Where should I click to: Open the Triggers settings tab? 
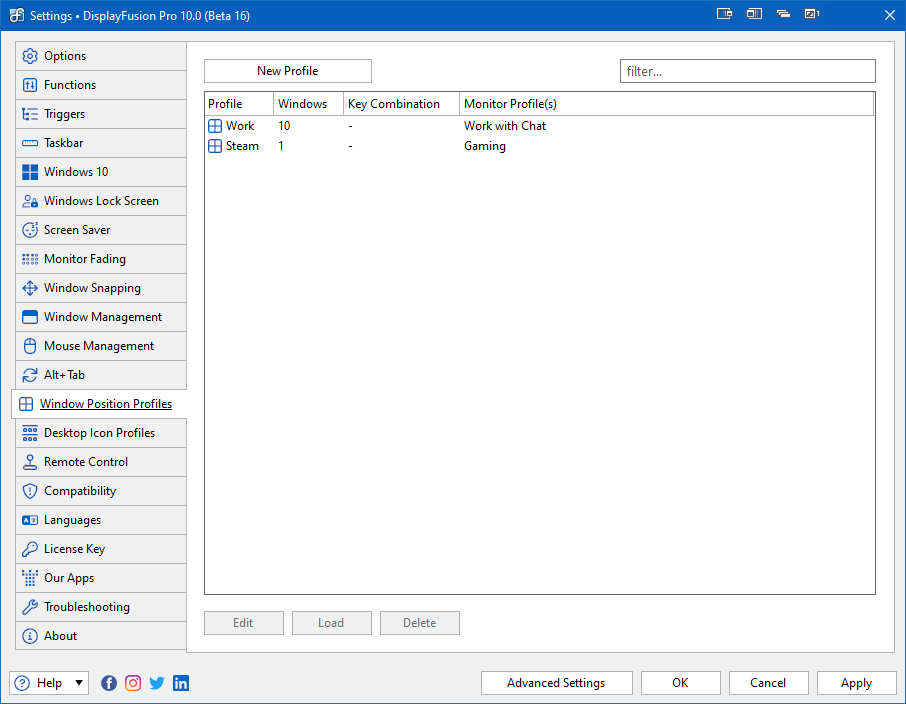101,114
